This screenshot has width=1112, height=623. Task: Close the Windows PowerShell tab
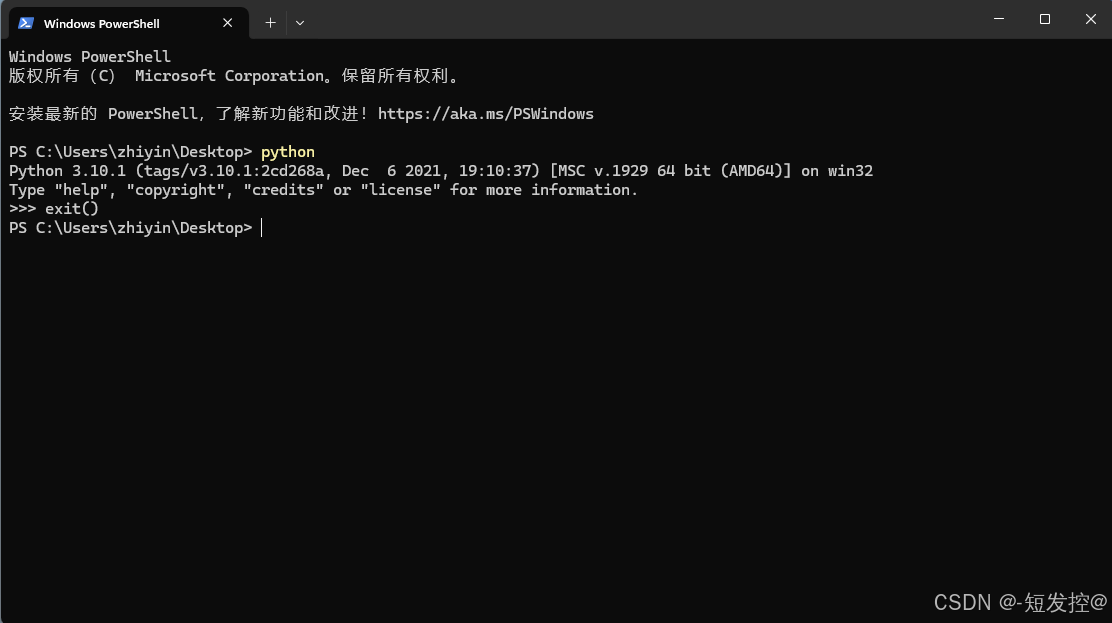227,22
